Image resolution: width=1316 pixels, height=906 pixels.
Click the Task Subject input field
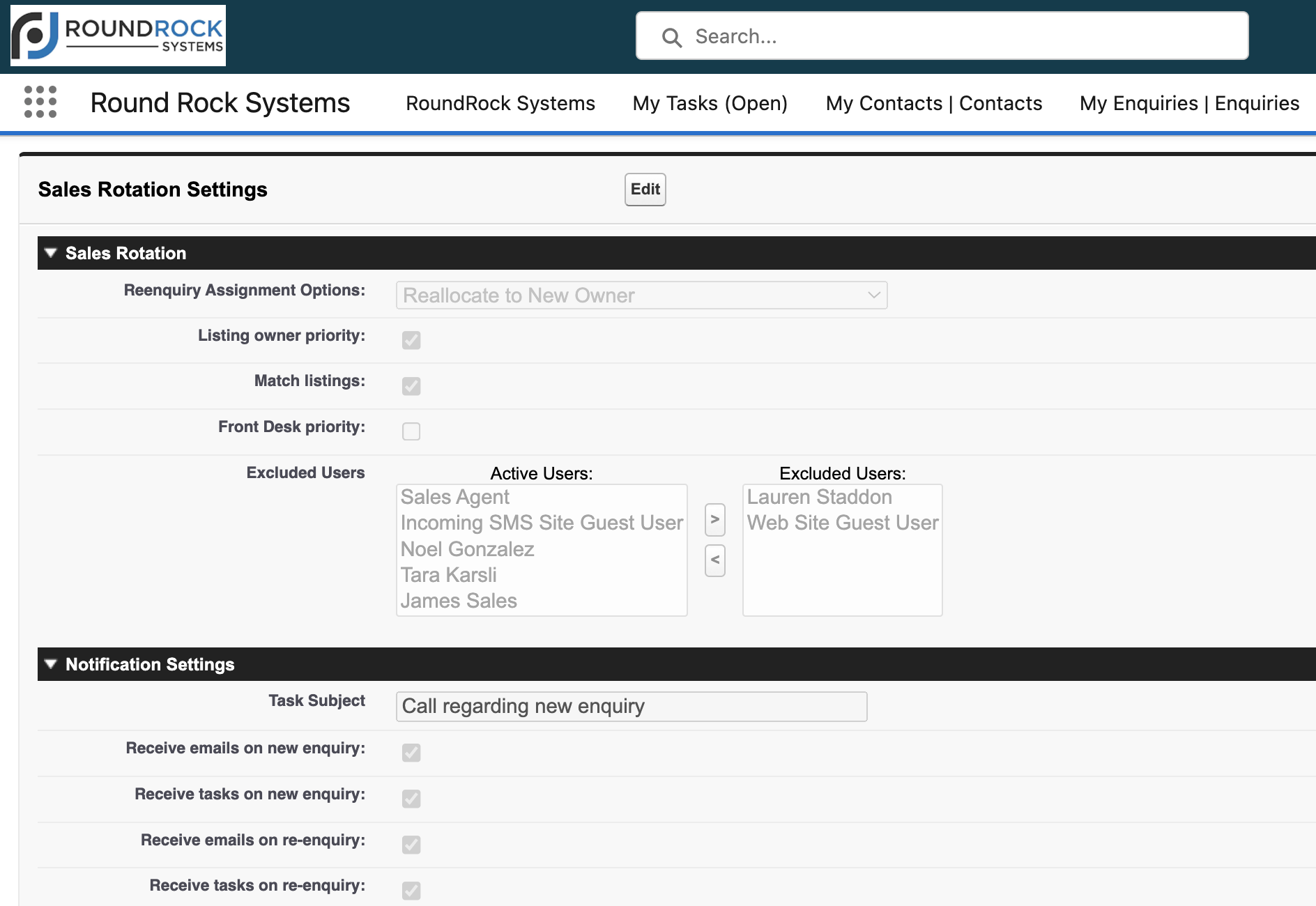[x=631, y=706]
